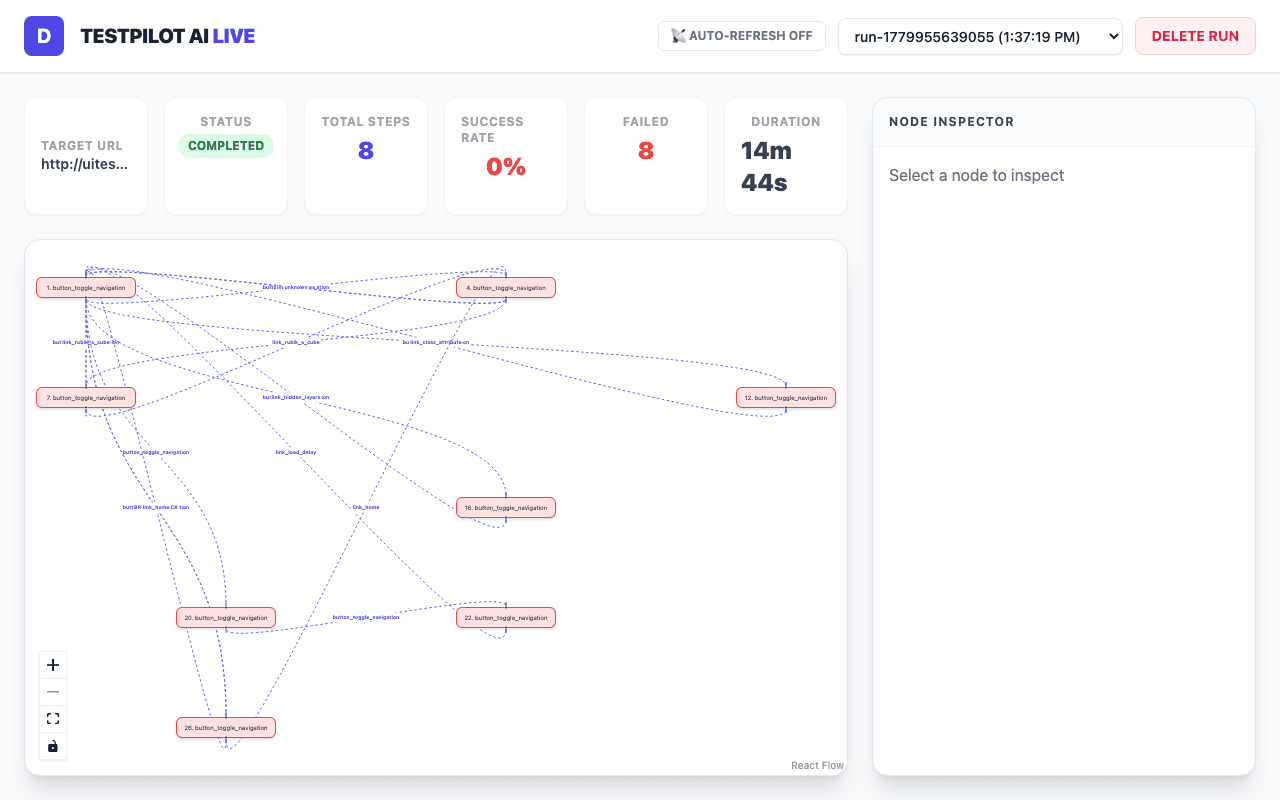1280x800 pixels.
Task: Click the edge label containing 'class_attribute'
Action: tap(436, 342)
